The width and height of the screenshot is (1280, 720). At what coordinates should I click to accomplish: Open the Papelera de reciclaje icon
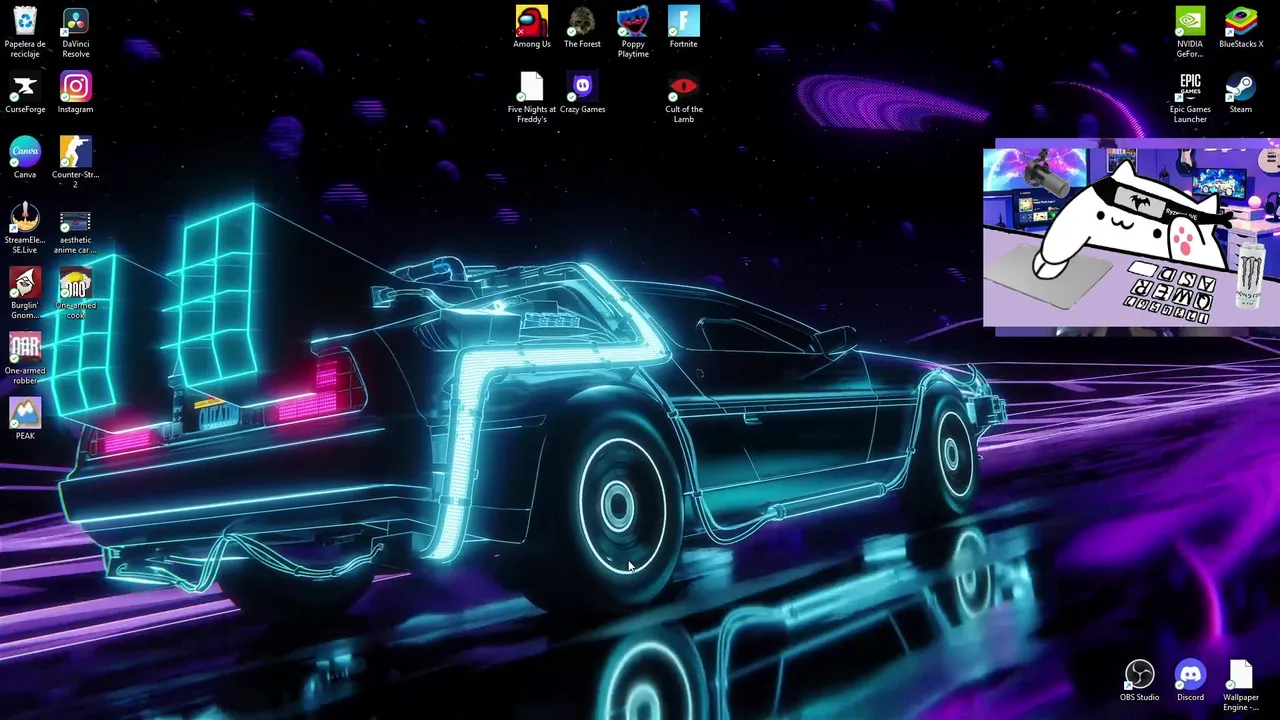click(25, 31)
